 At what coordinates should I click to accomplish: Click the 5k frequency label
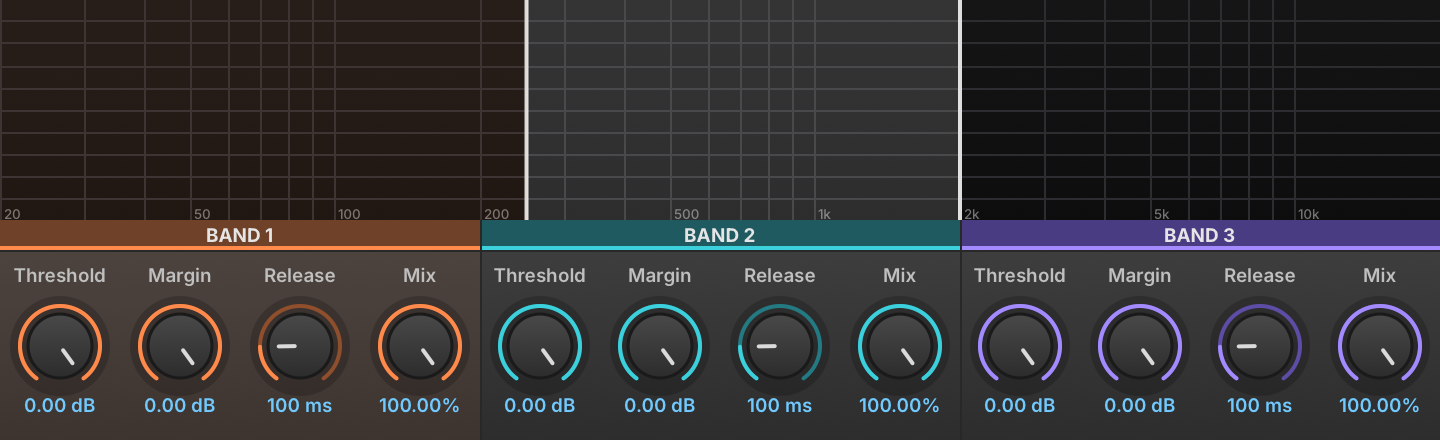tap(1161, 214)
